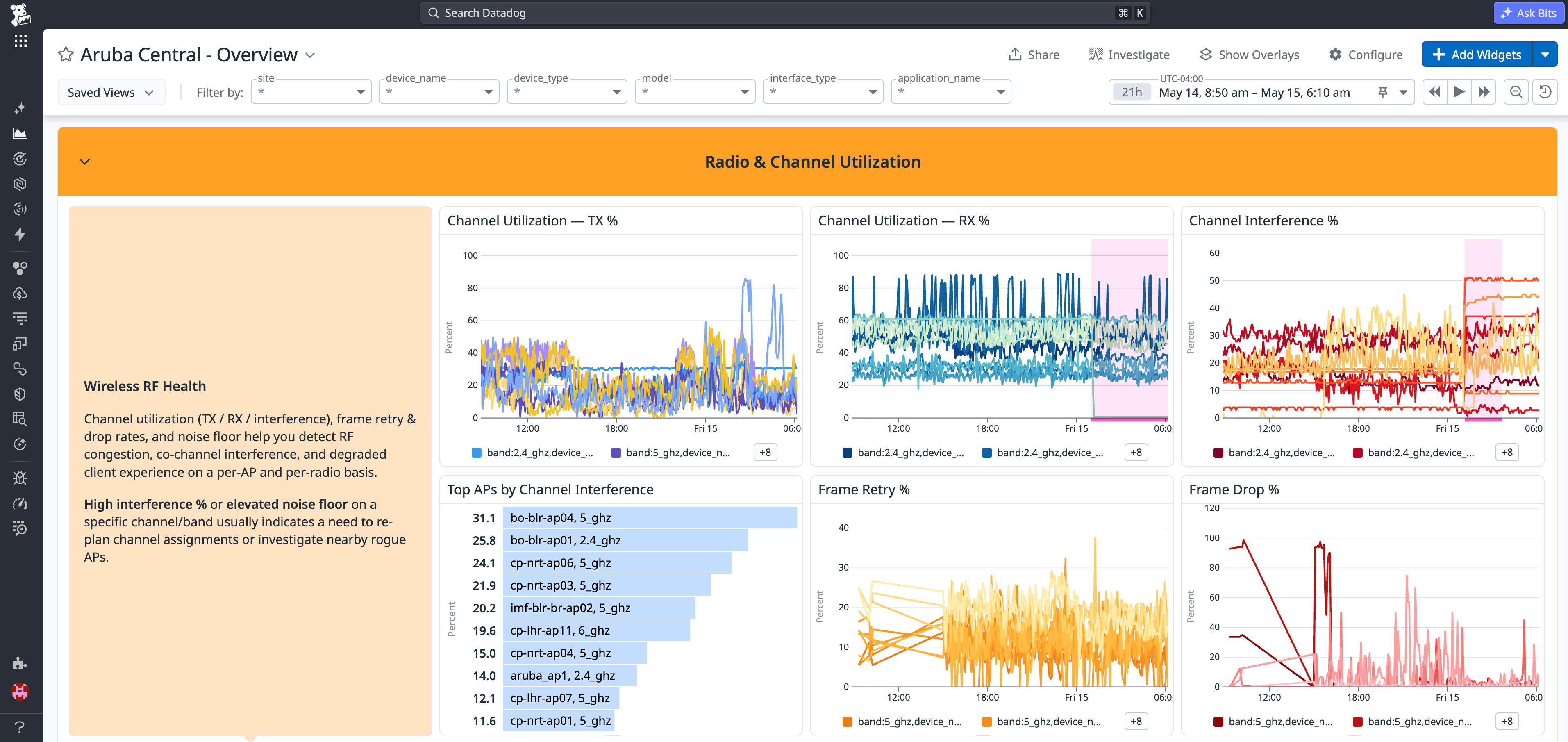Viewport: 1568px width, 742px height.
Task: Open the application_name filter dropdown
Action: 951,92
